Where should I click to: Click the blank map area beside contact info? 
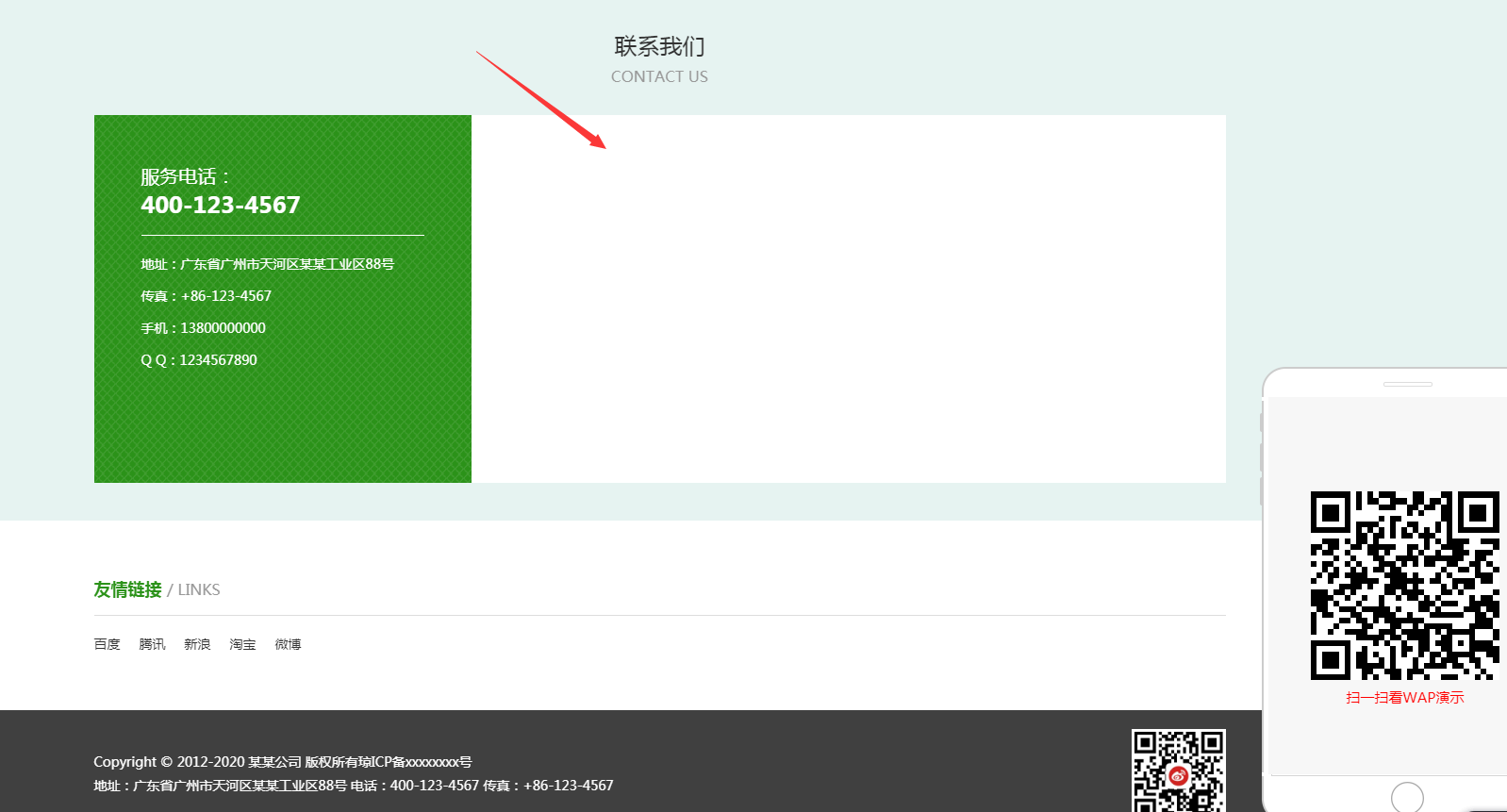849,299
